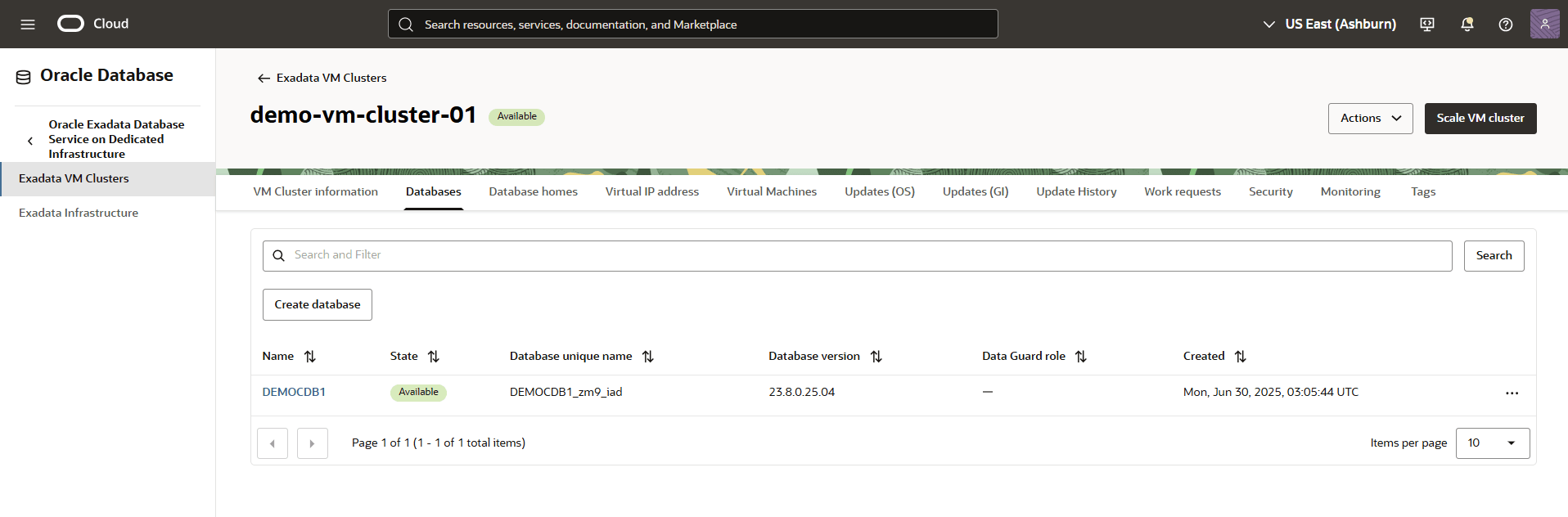This screenshot has height=517, width=1568.
Task: Expand the Actions dropdown
Action: pos(1370,119)
